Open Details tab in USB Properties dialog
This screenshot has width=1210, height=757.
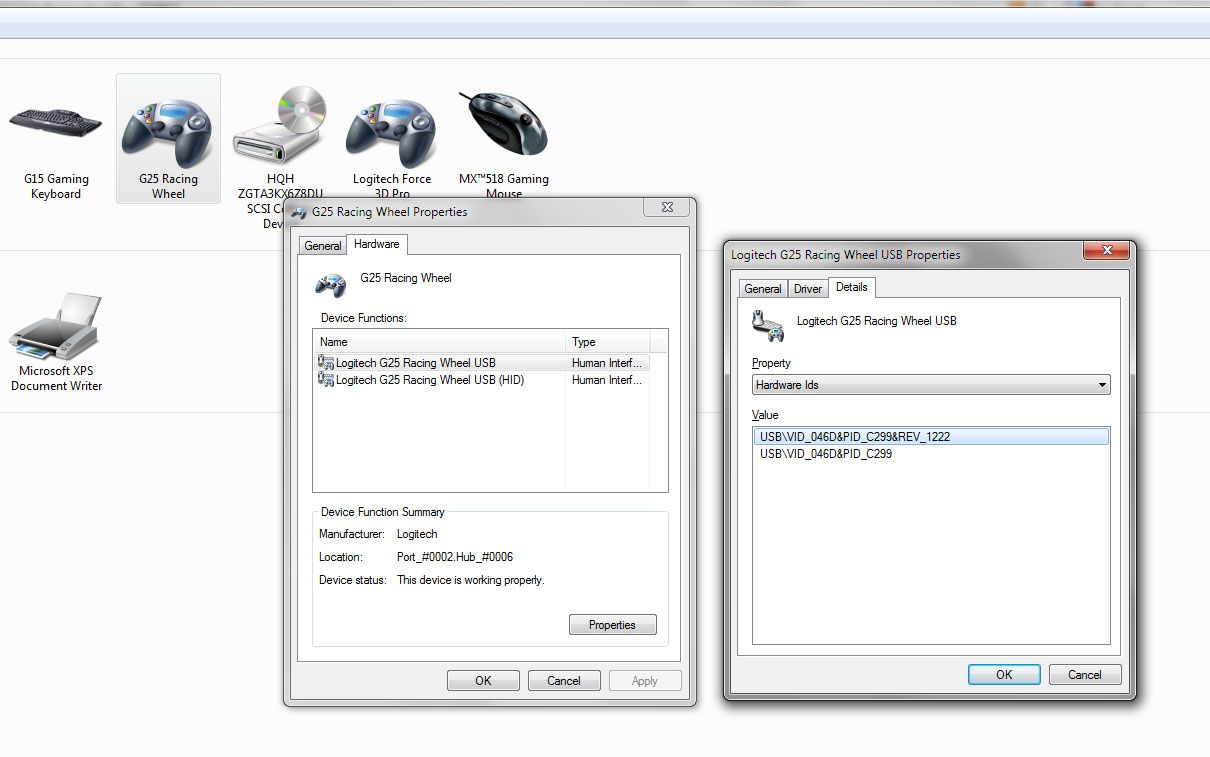point(852,287)
